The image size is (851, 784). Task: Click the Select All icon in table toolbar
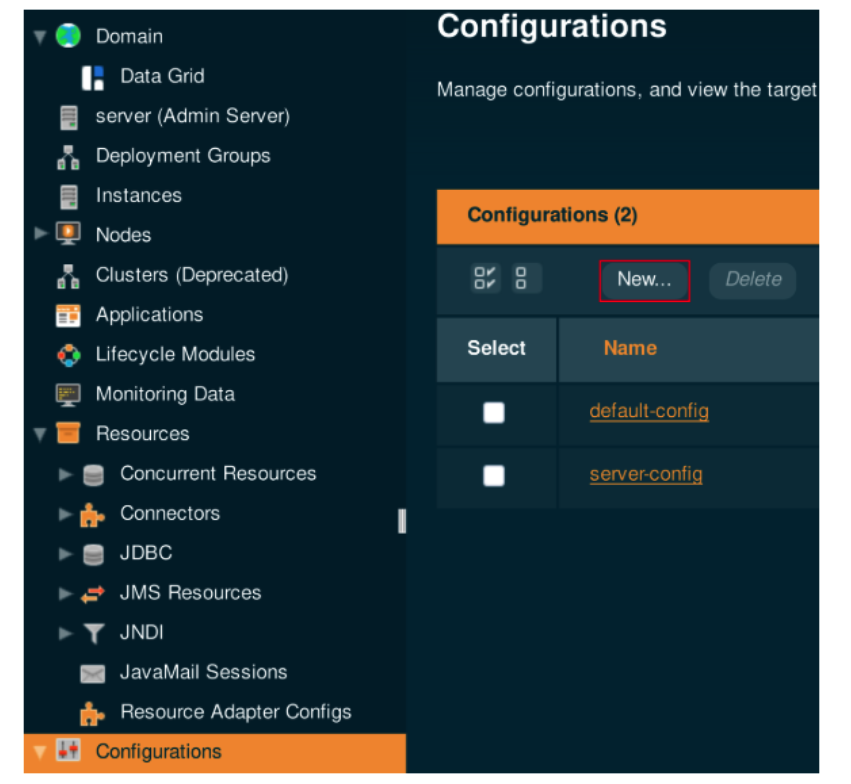click(x=485, y=279)
